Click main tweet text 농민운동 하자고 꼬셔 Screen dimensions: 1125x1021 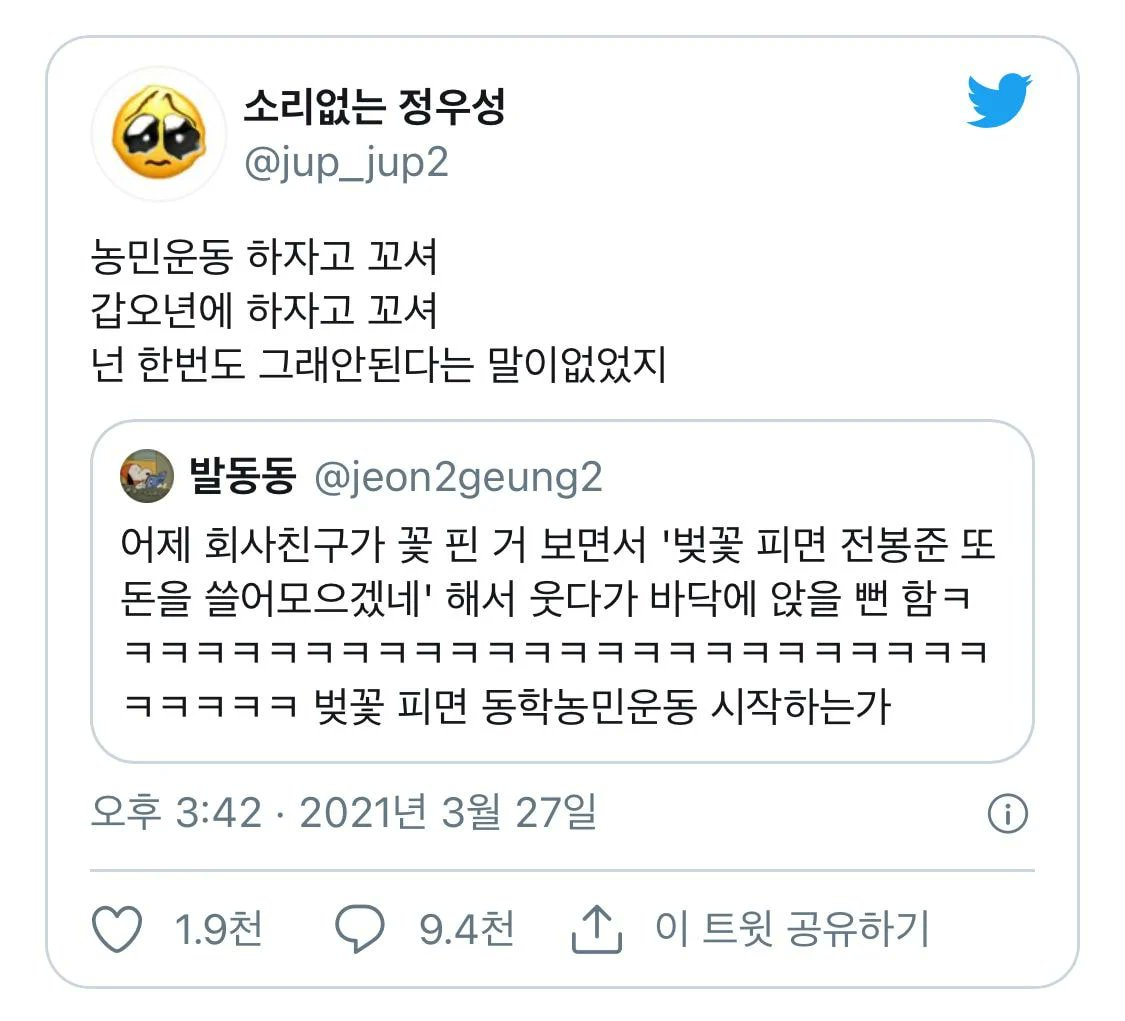(x=263, y=256)
